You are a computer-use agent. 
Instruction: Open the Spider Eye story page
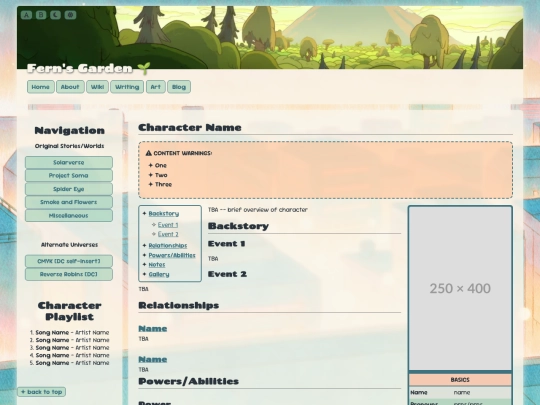[69, 189]
